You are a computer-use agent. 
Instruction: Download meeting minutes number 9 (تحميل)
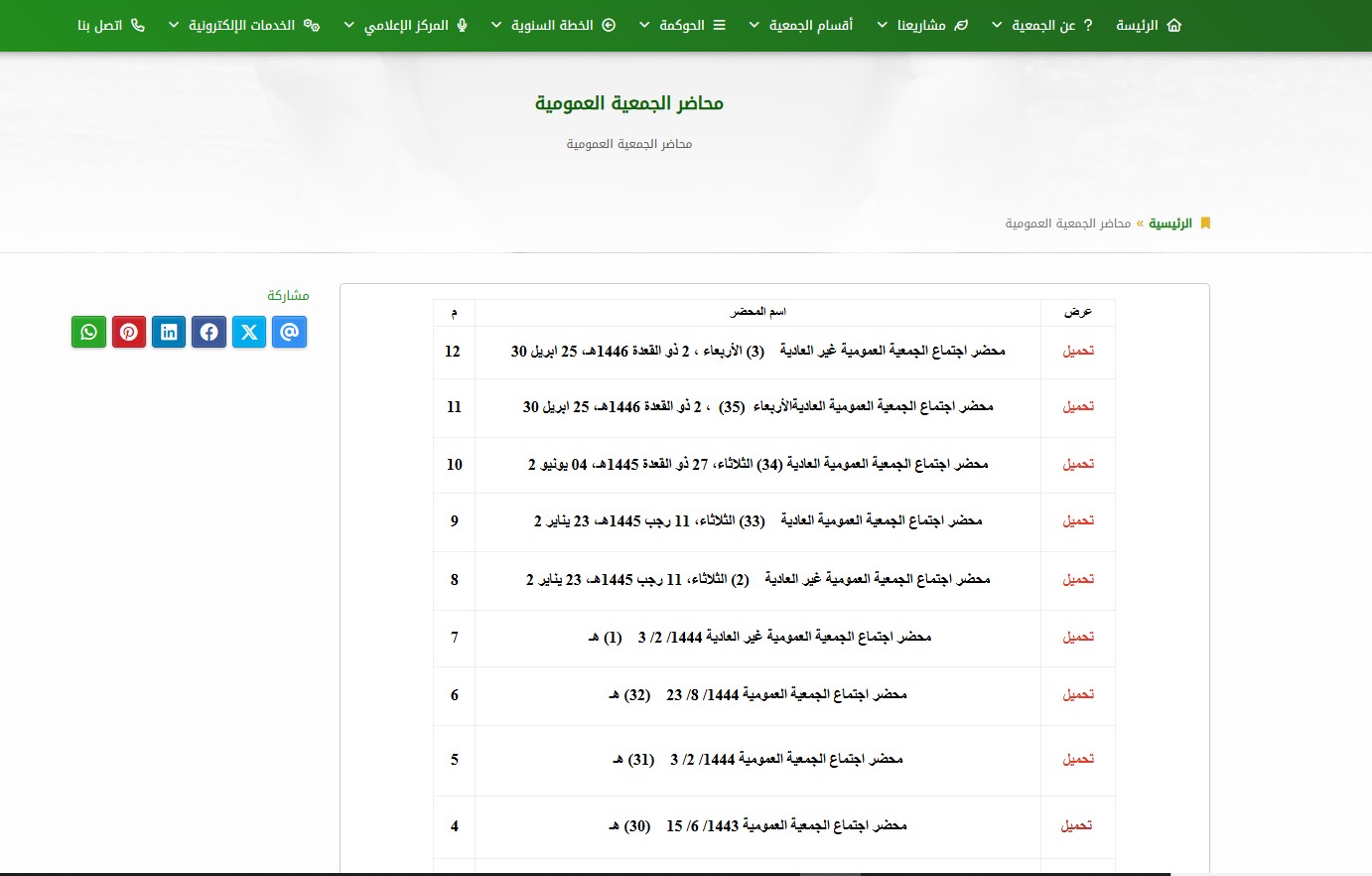tap(1078, 520)
